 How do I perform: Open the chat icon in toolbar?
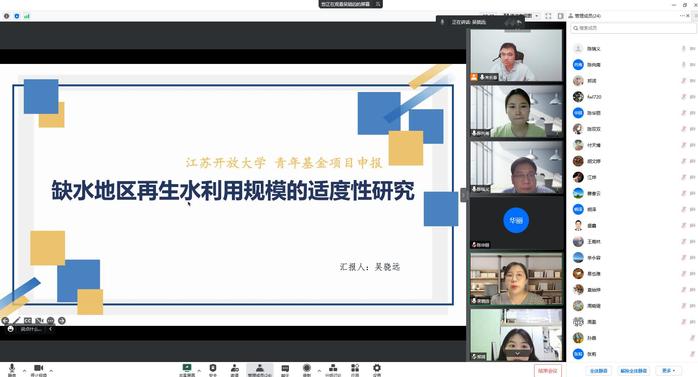[x=285, y=368]
